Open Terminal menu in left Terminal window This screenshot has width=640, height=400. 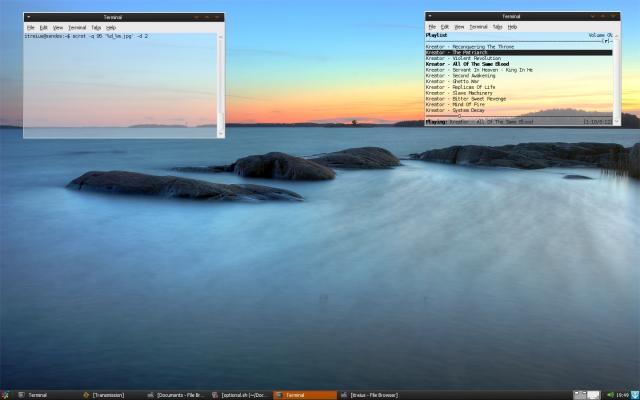[77, 28]
